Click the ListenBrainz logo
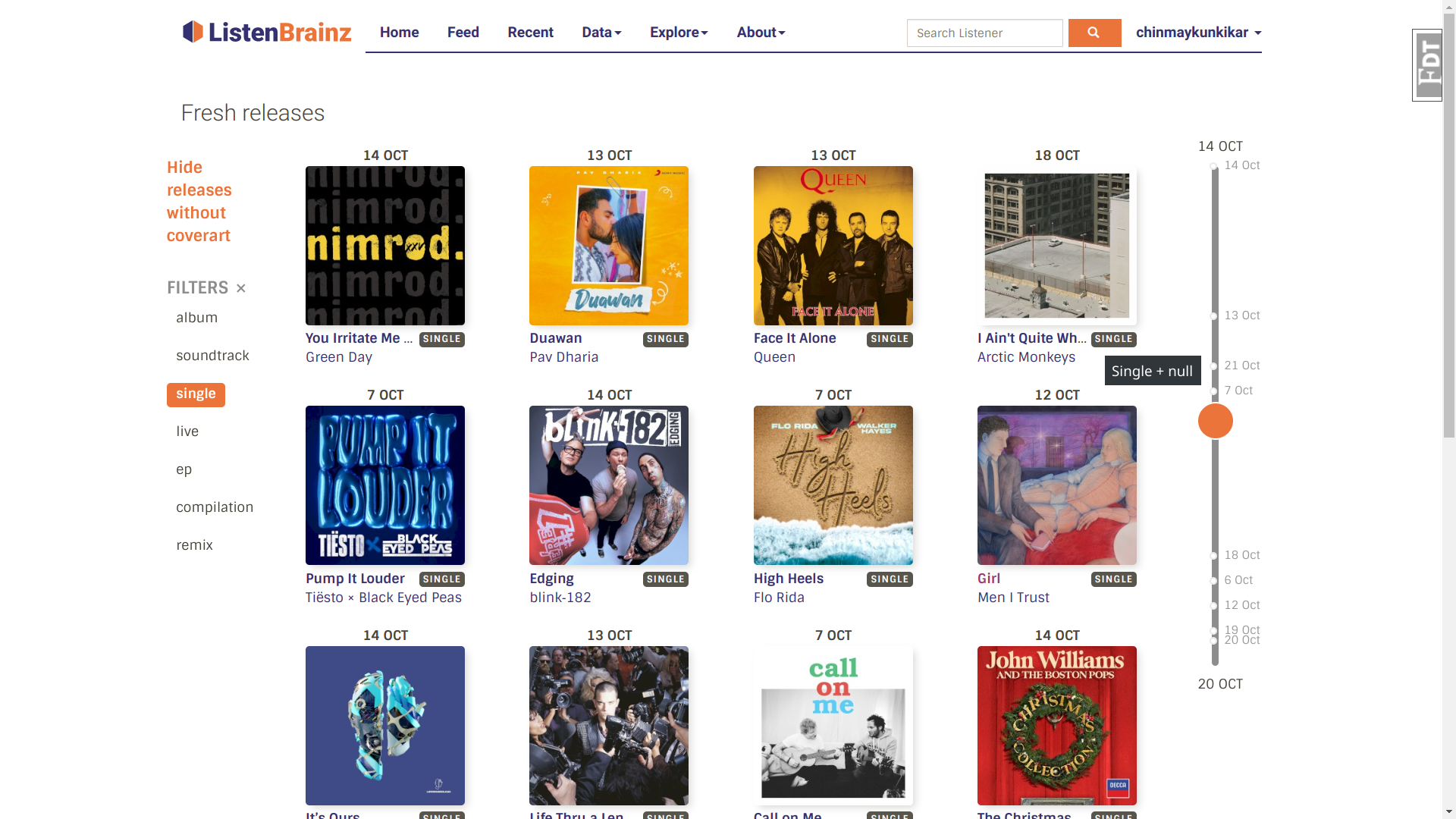 [267, 32]
